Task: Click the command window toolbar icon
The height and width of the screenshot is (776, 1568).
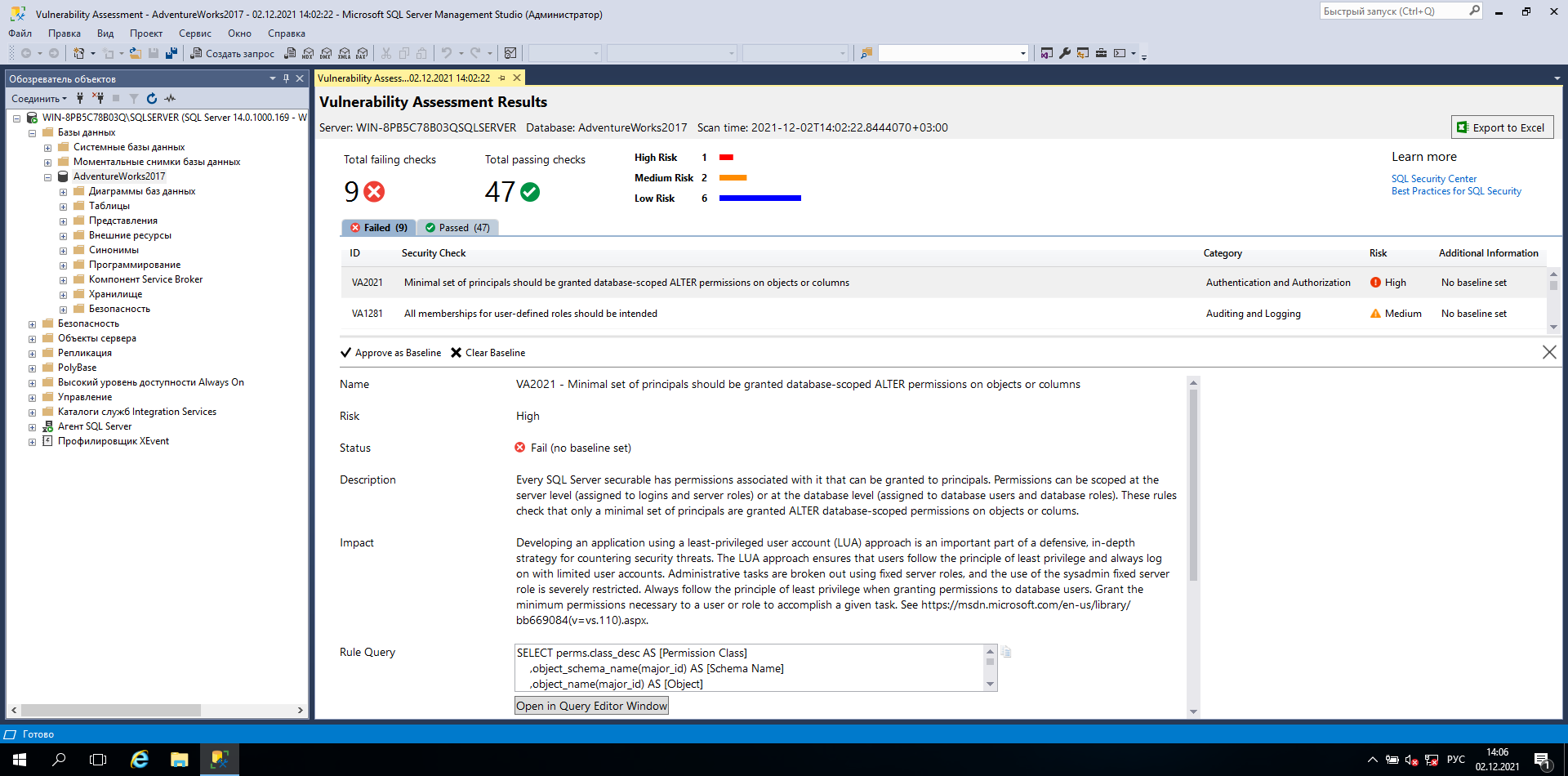Action: [1120, 53]
